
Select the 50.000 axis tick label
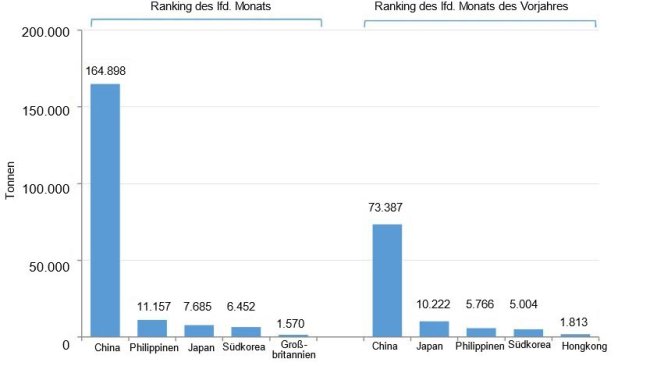tap(49, 267)
